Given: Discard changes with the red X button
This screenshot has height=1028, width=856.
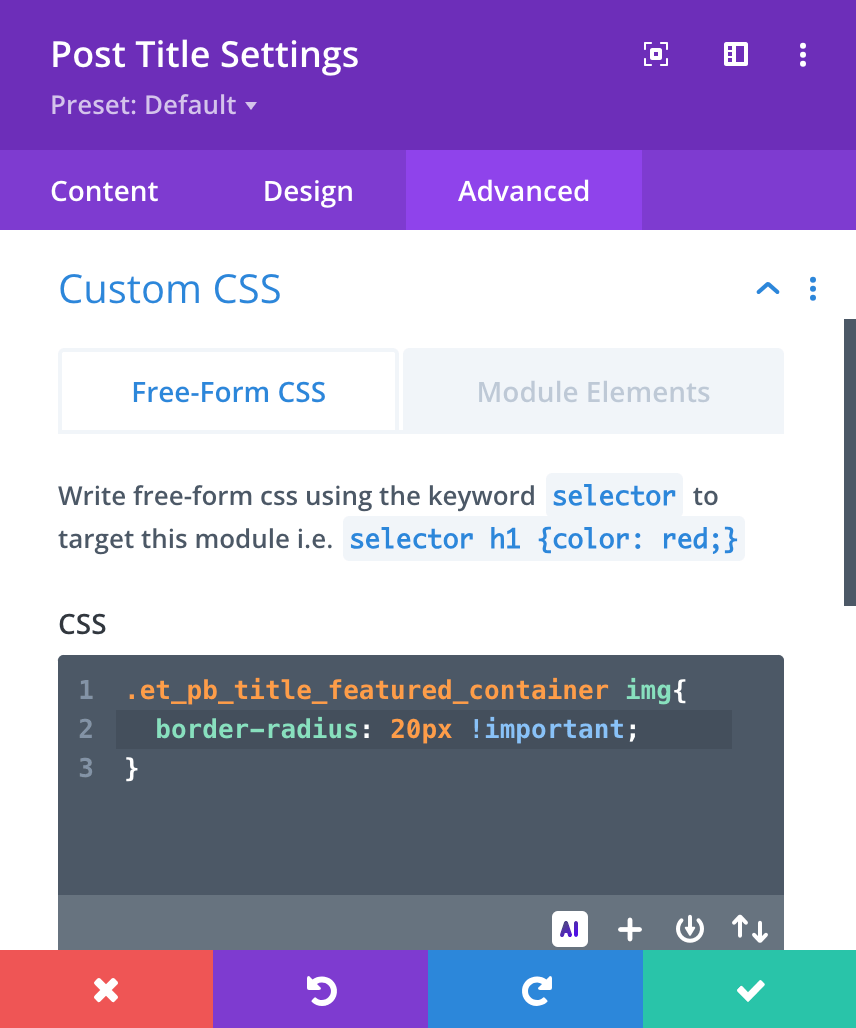Looking at the screenshot, I should pyautogui.click(x=106, y=990).
